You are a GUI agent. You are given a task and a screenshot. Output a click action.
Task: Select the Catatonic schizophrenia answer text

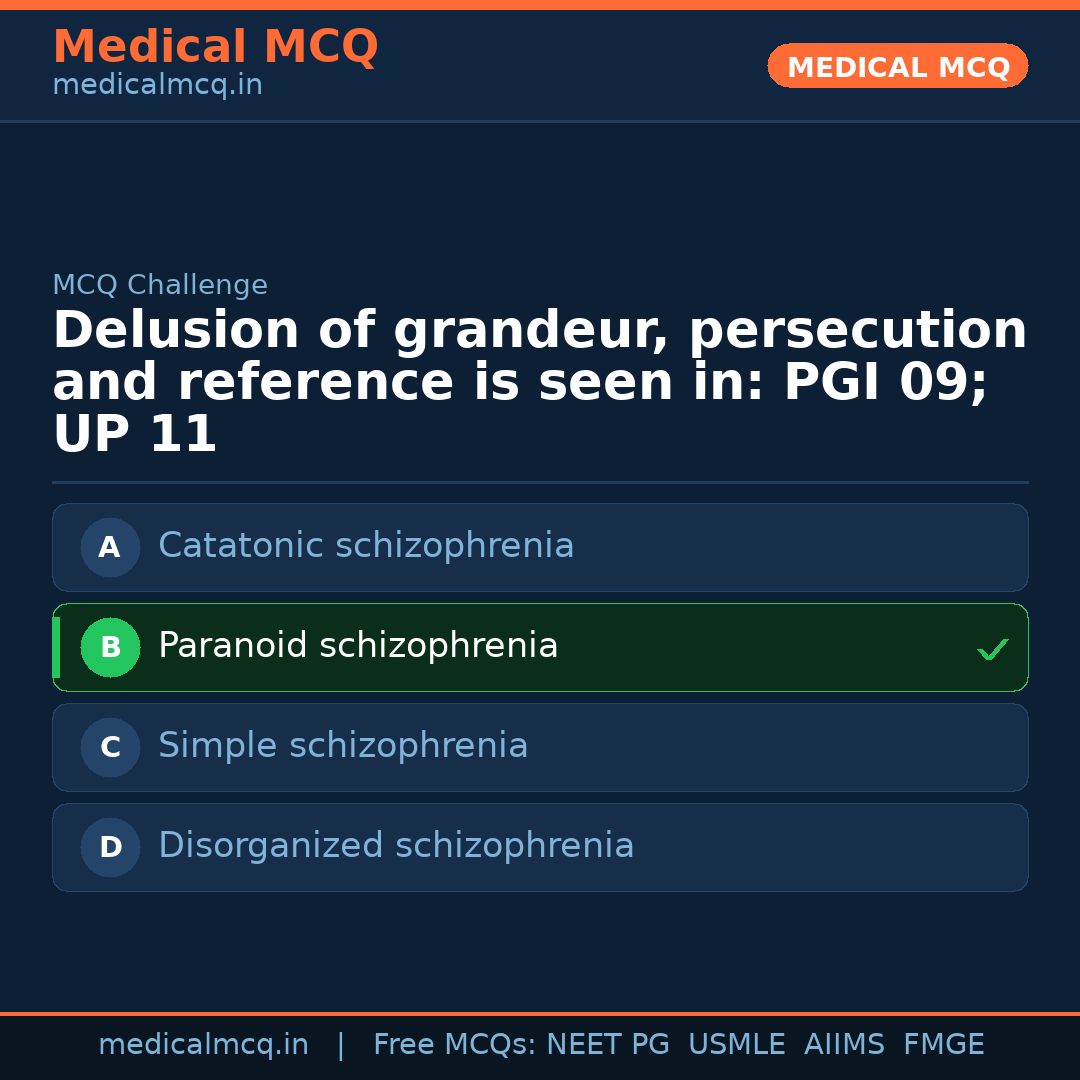click(366, 546)
